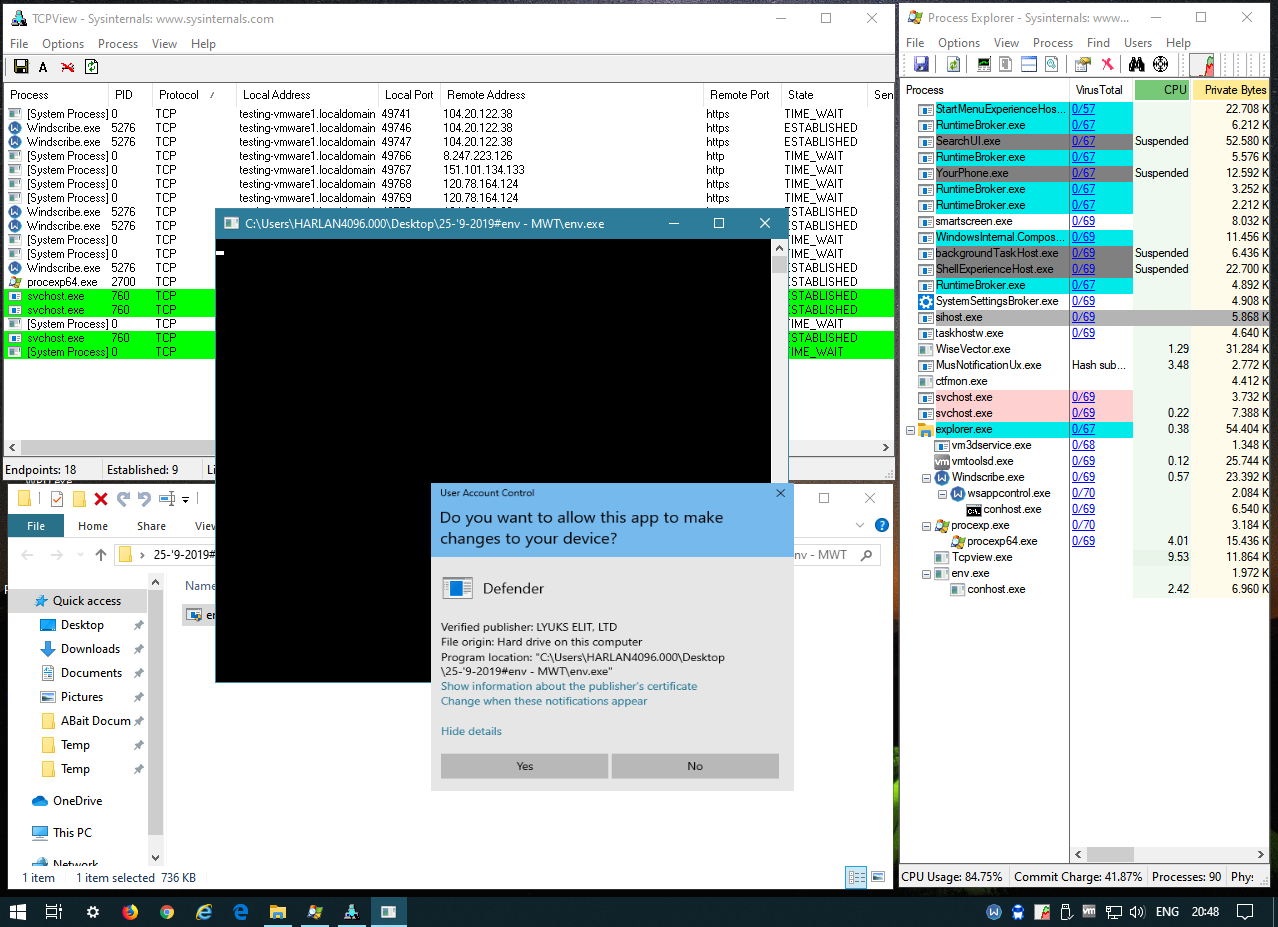
Task: Click the Save icon in TCPView toolbar
Action: point(20,67)
